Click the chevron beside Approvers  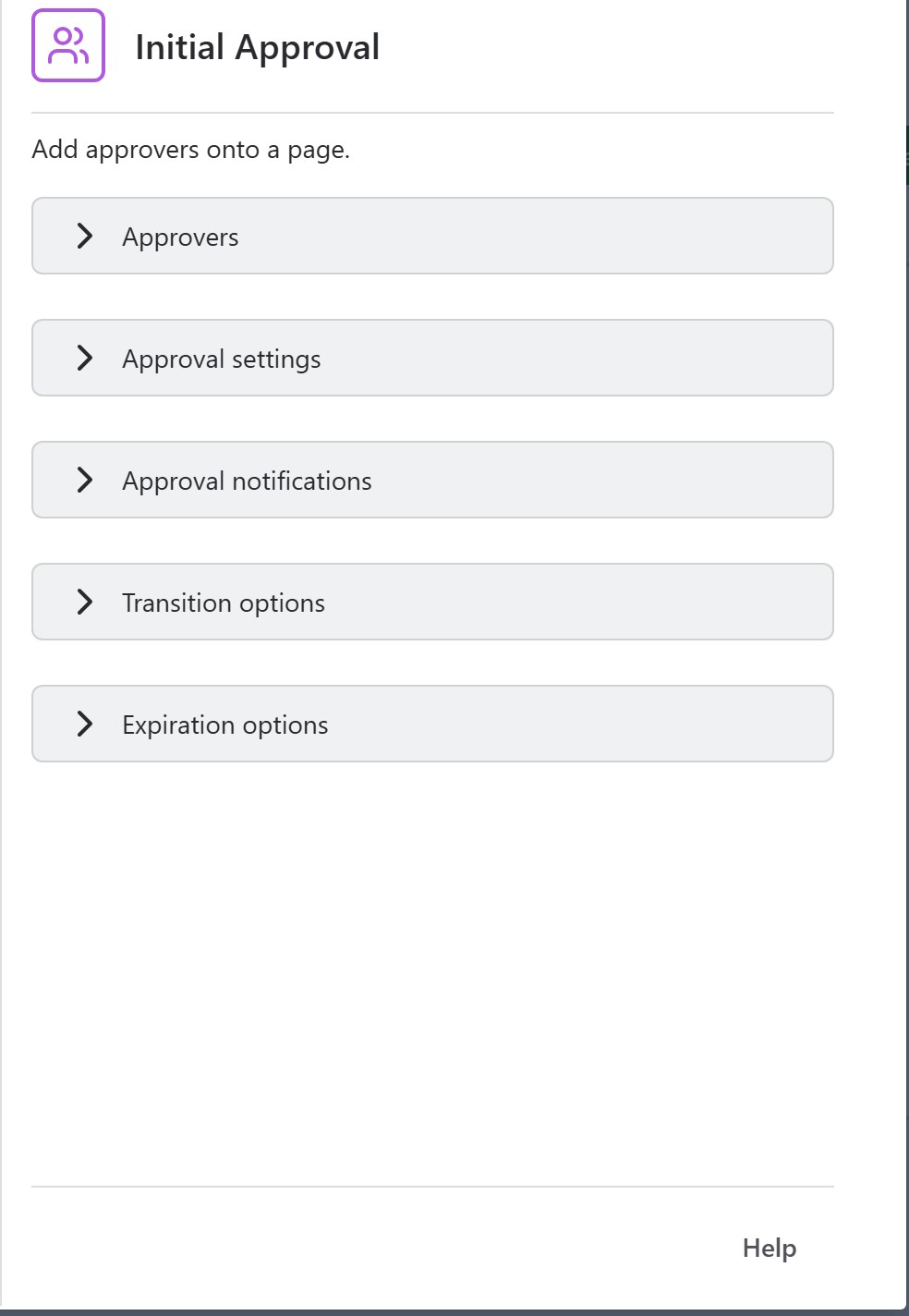coord(86,236)
